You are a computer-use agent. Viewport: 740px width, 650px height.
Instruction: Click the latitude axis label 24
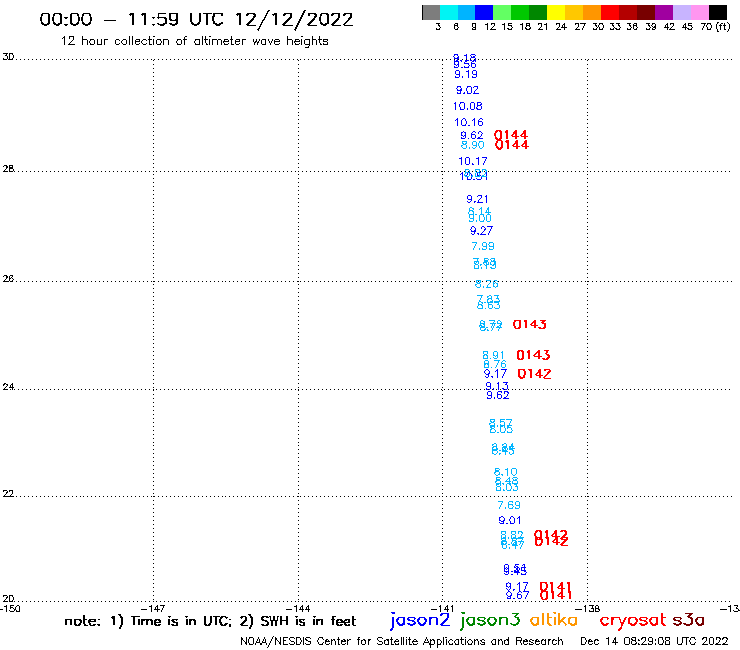click(x=8, y=387)
